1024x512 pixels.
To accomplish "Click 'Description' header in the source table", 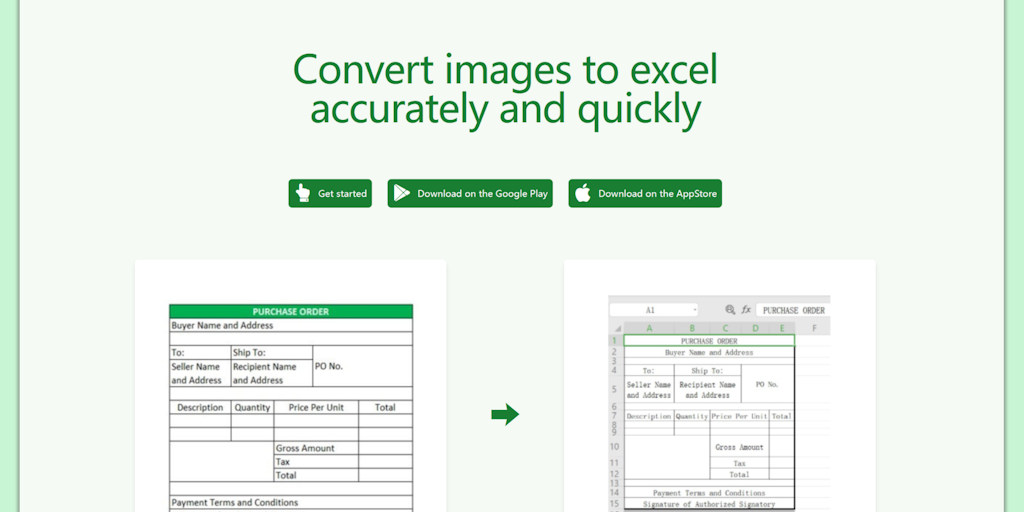I will (x=200, y=408).
